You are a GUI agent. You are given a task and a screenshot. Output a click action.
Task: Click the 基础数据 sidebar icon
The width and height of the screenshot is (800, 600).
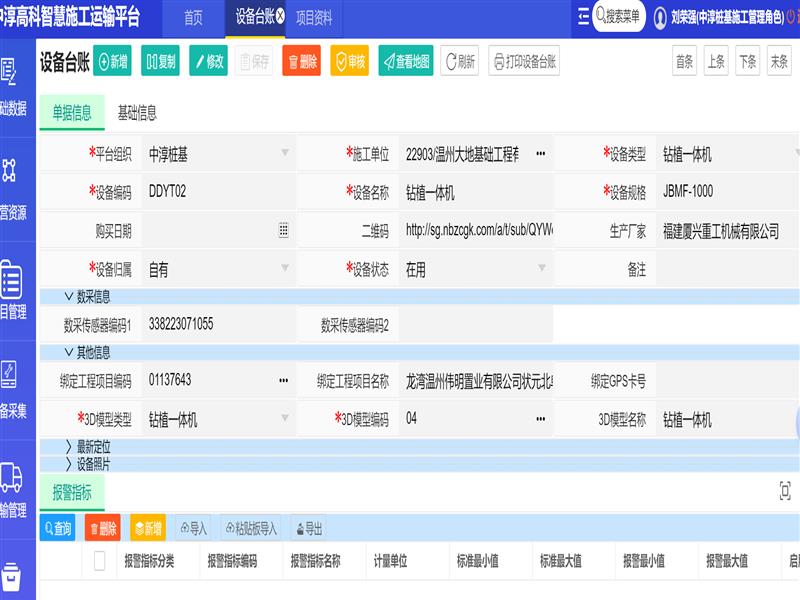[x=12, y=72]
